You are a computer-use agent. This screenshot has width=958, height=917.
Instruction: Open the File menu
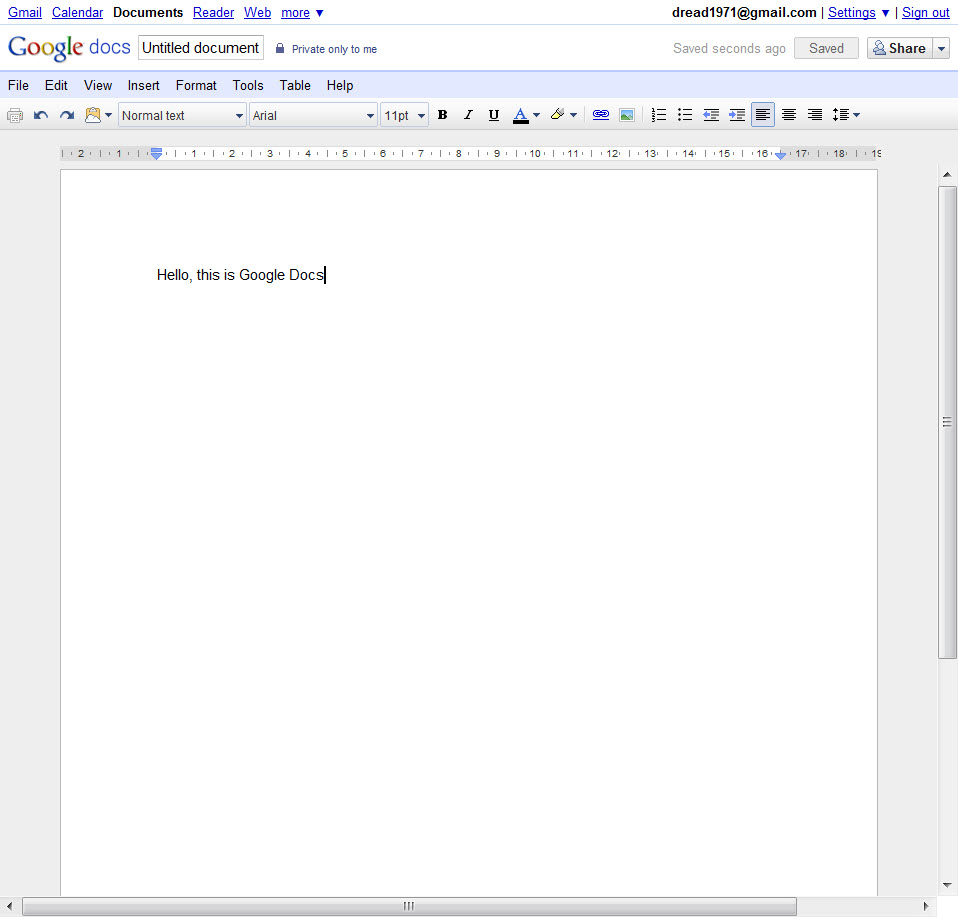pos(18,86)
